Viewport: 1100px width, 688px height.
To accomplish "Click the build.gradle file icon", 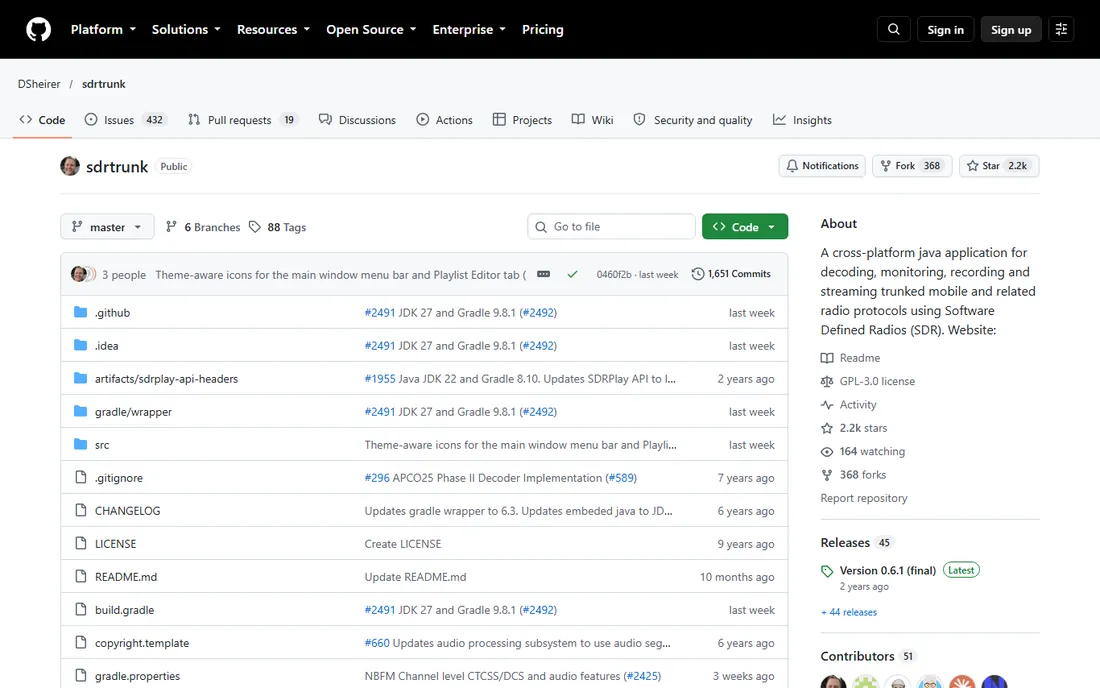I will (x=81, y=609).
